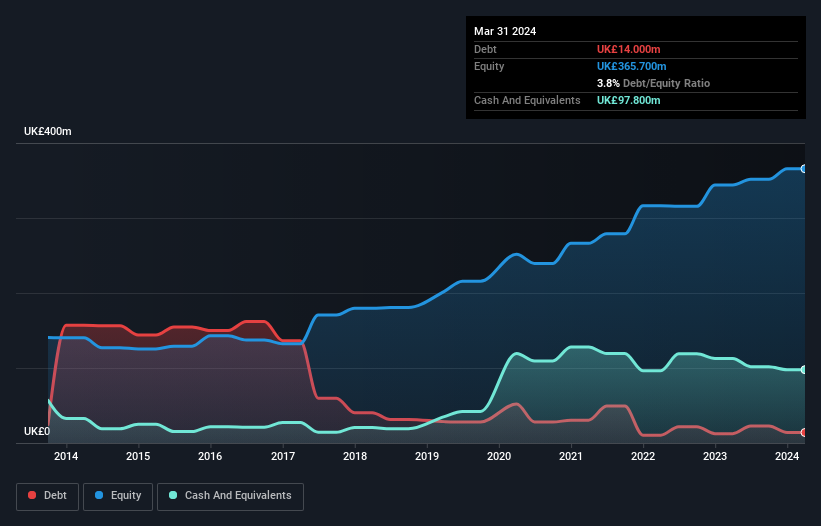
Task: Click the 2014 x-axis label
Action: tap(66, 456)
